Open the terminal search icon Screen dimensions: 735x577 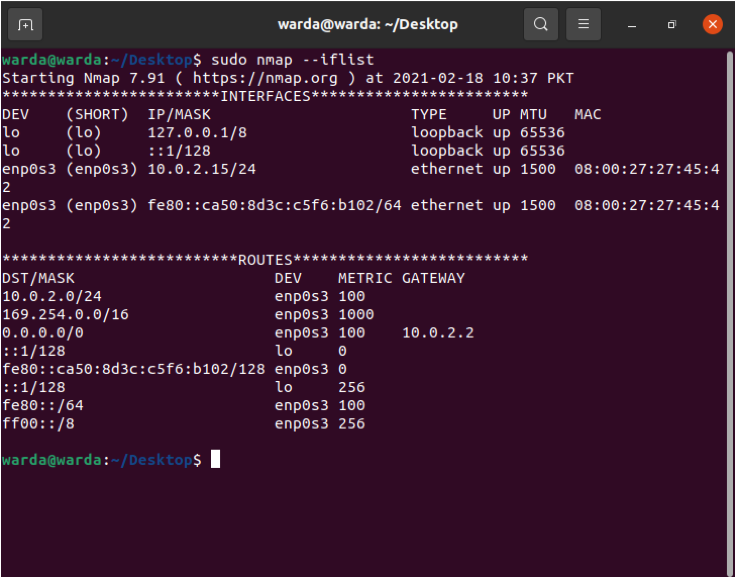pyautogui.click(x=541, y=24)
